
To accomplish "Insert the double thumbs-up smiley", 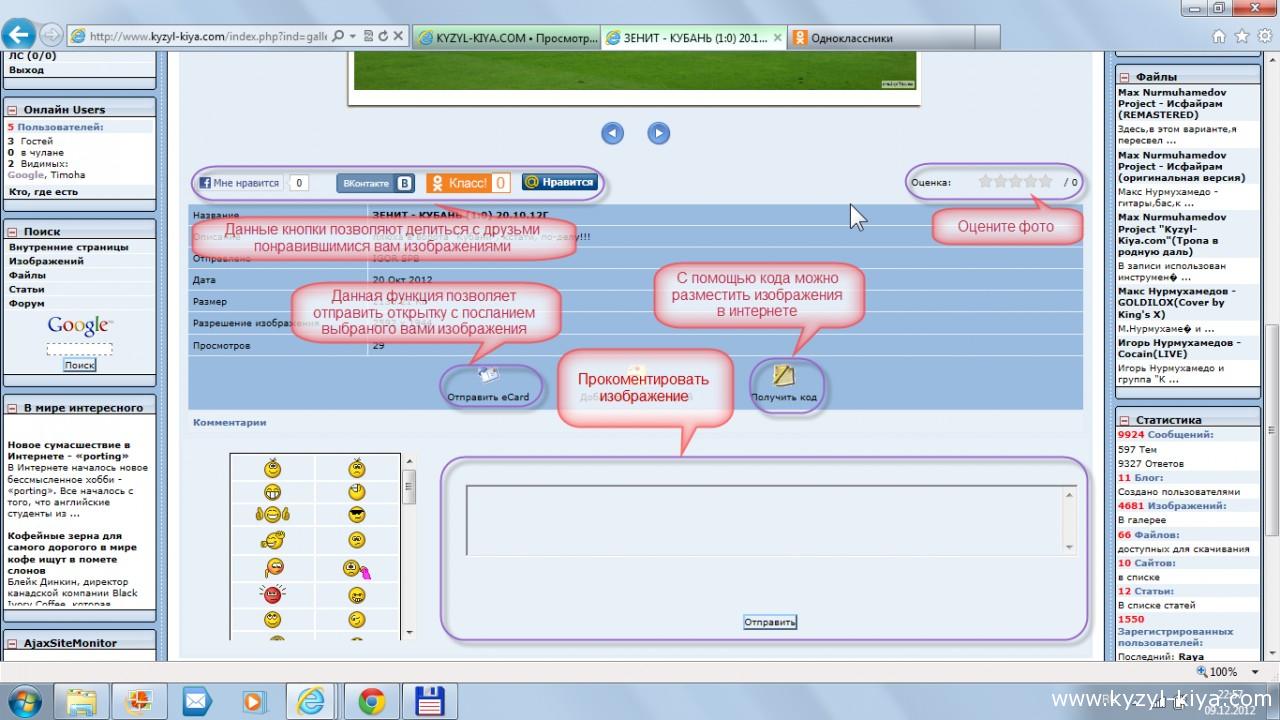I will pos(272,516).
